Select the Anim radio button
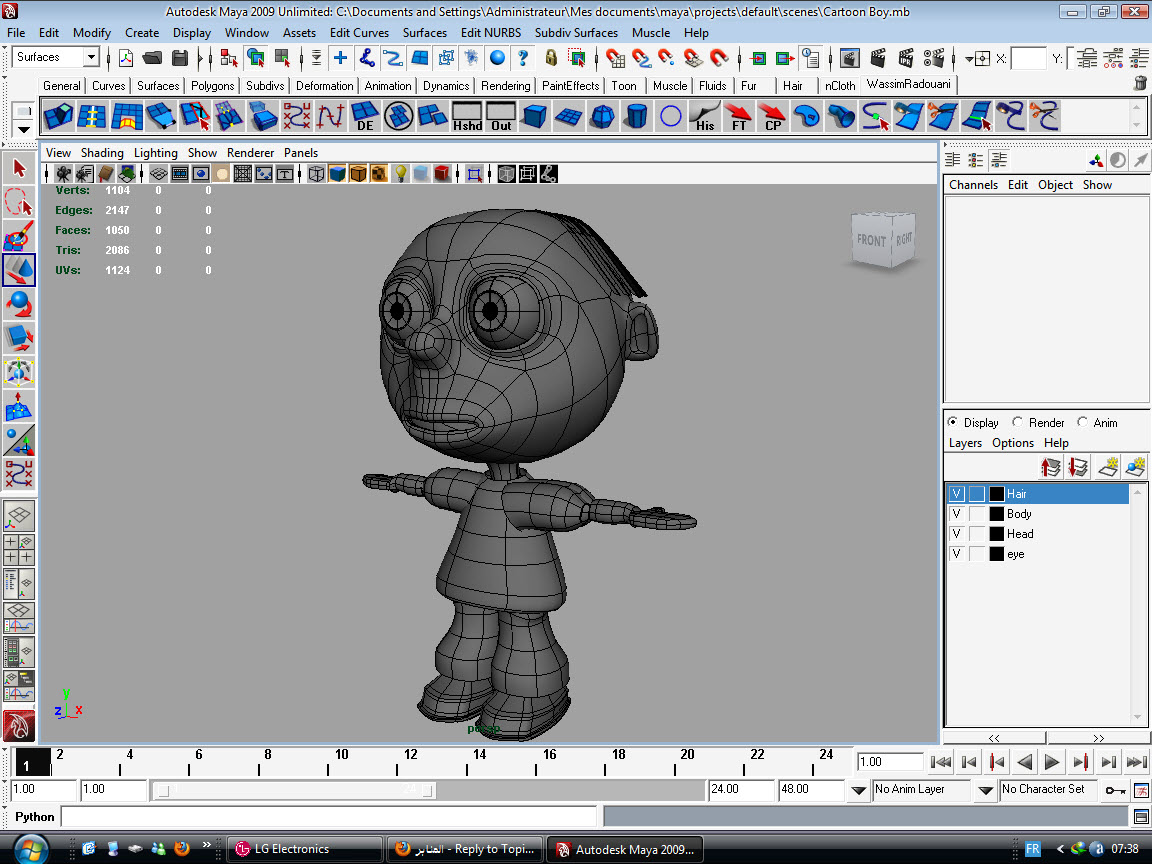The image size is (1152, 864). click(x=1082, y=422)
